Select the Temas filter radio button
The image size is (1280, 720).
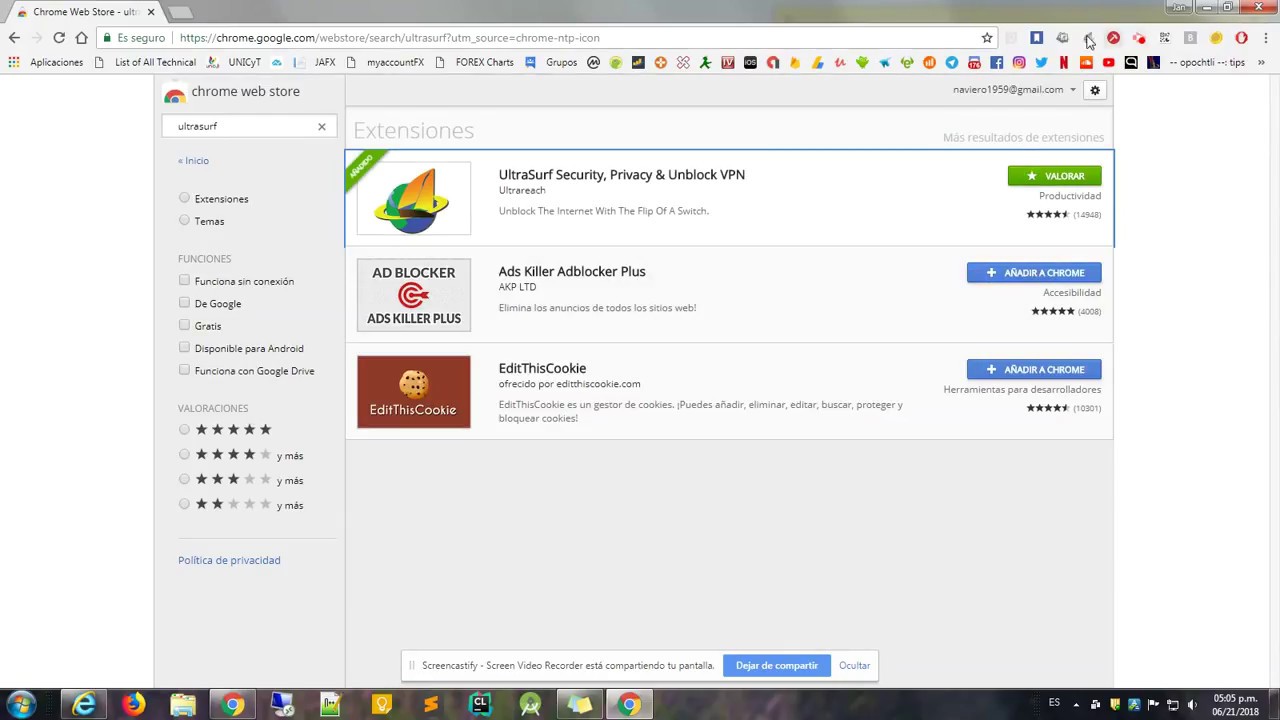pyautogui.click(x=184, y=220)
